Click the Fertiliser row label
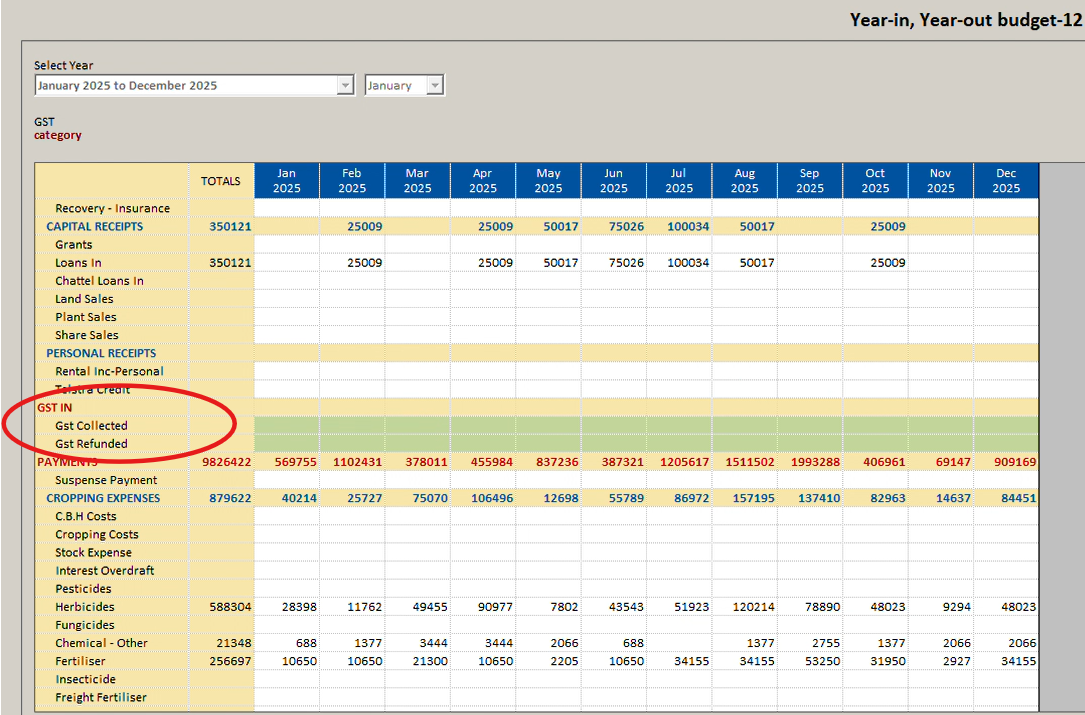The height and width of the screenshot is (715, 1085). [x=80, y=661]
